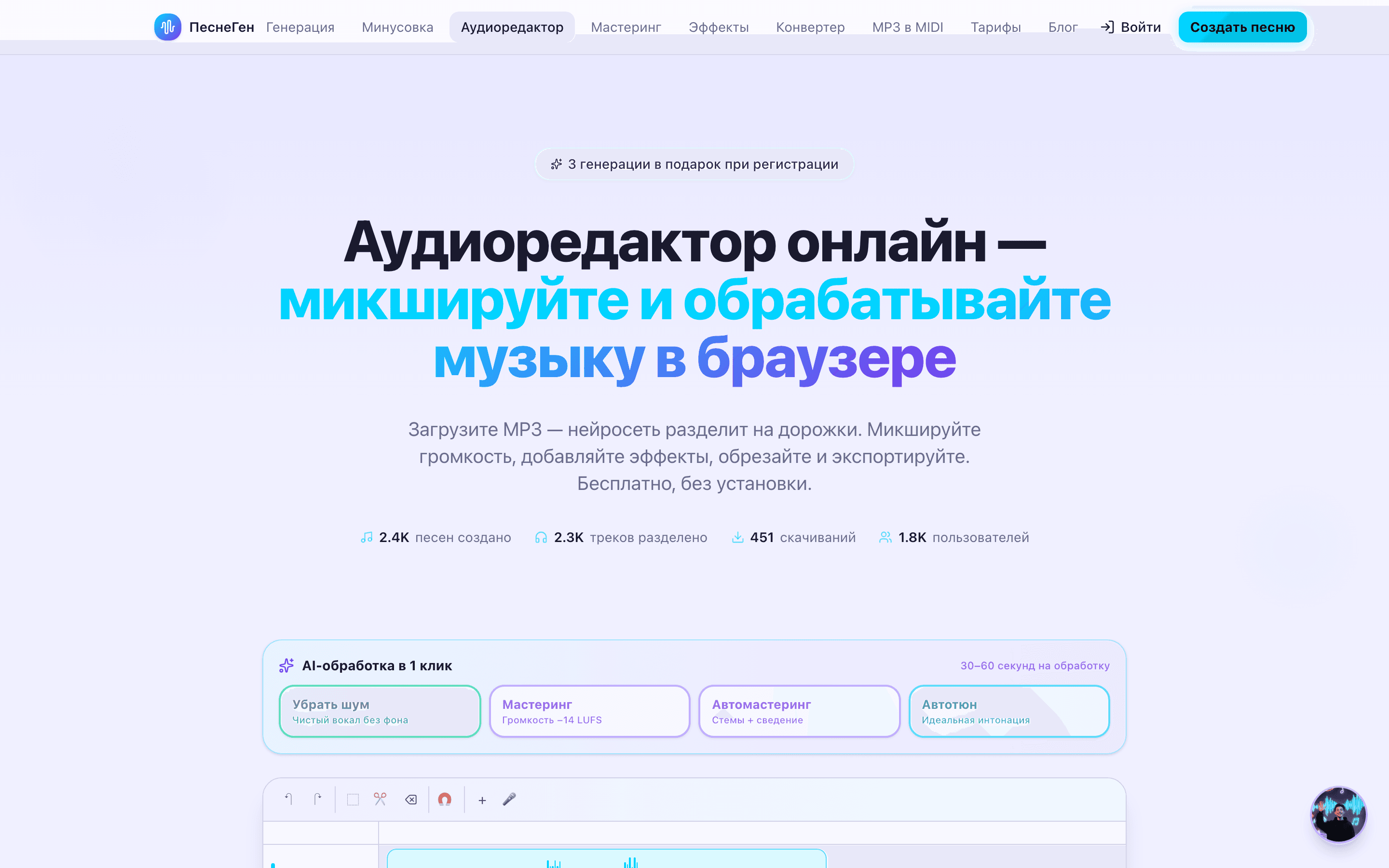Click the ПеснеГен brand name
This screenshot has width=1389, height=868.
point(221,27)
